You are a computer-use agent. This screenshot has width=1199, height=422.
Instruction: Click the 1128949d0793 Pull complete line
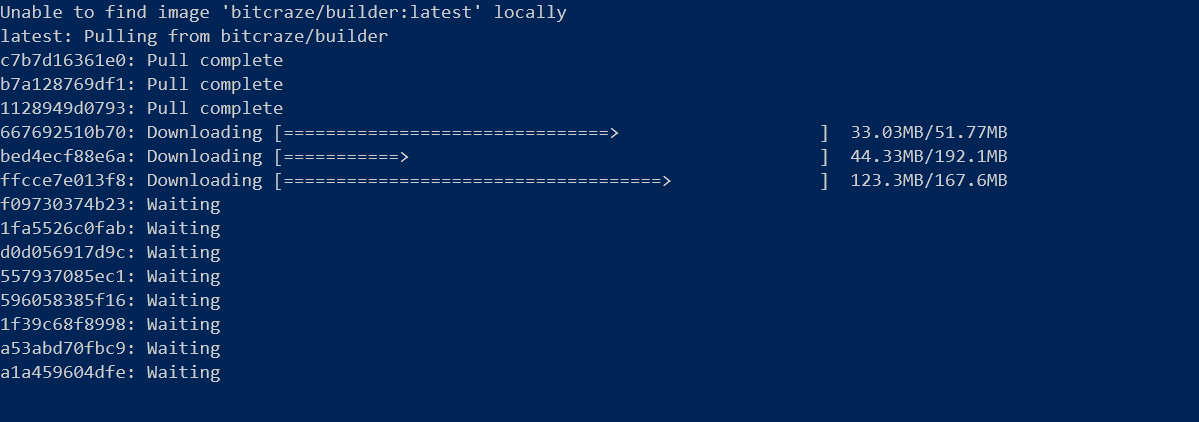(x=141, y=109)
